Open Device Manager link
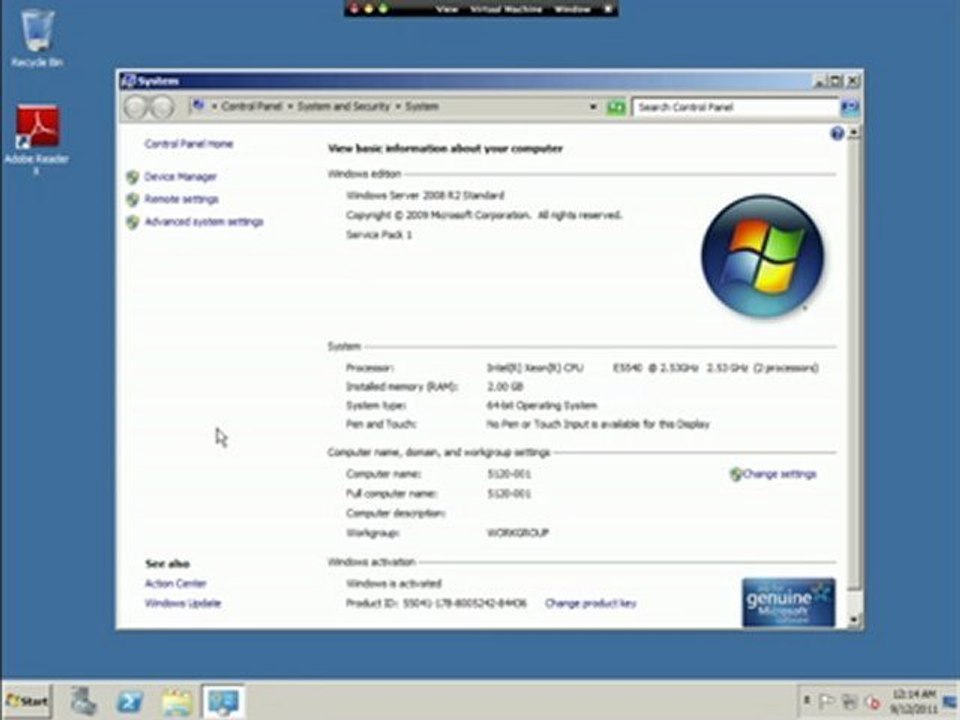This screenshot has width=960, height=720. (180, 176)
